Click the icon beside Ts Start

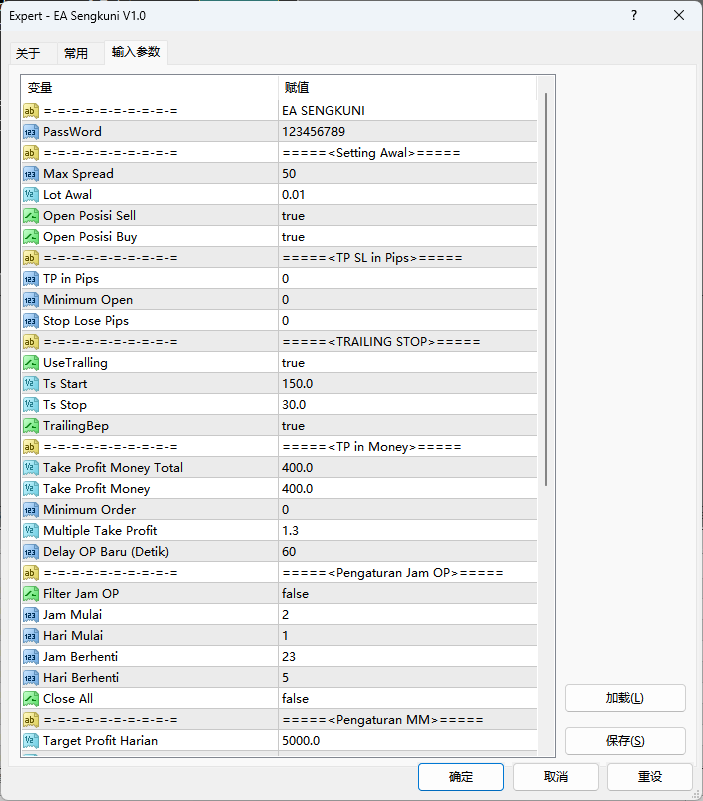coord(31,384)
